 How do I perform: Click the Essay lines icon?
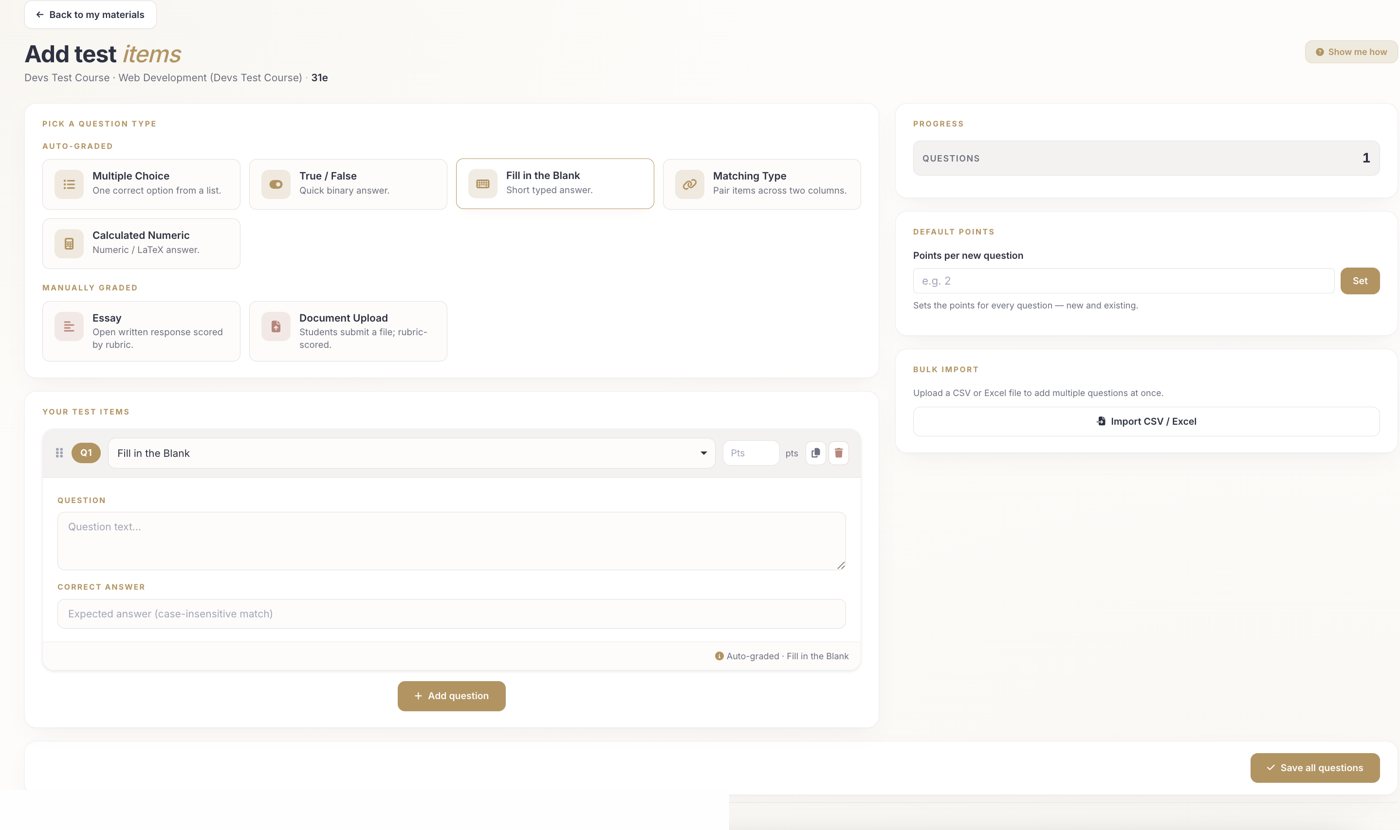point(69,327)
